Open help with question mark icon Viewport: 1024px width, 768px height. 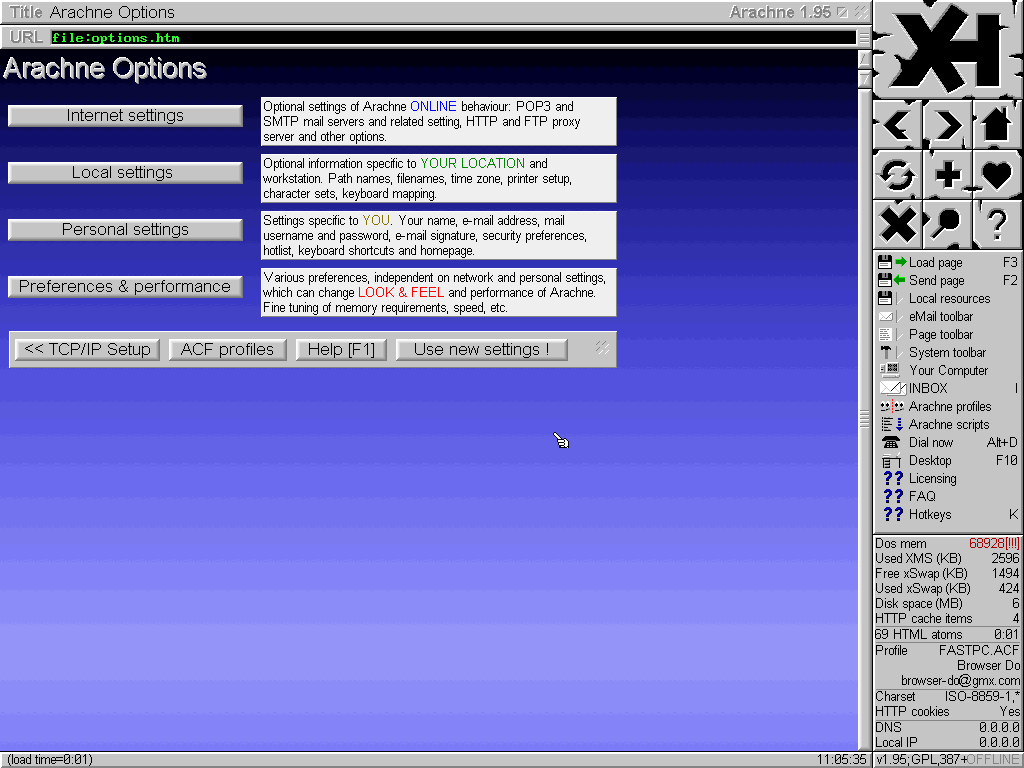[x=997, y=224]
